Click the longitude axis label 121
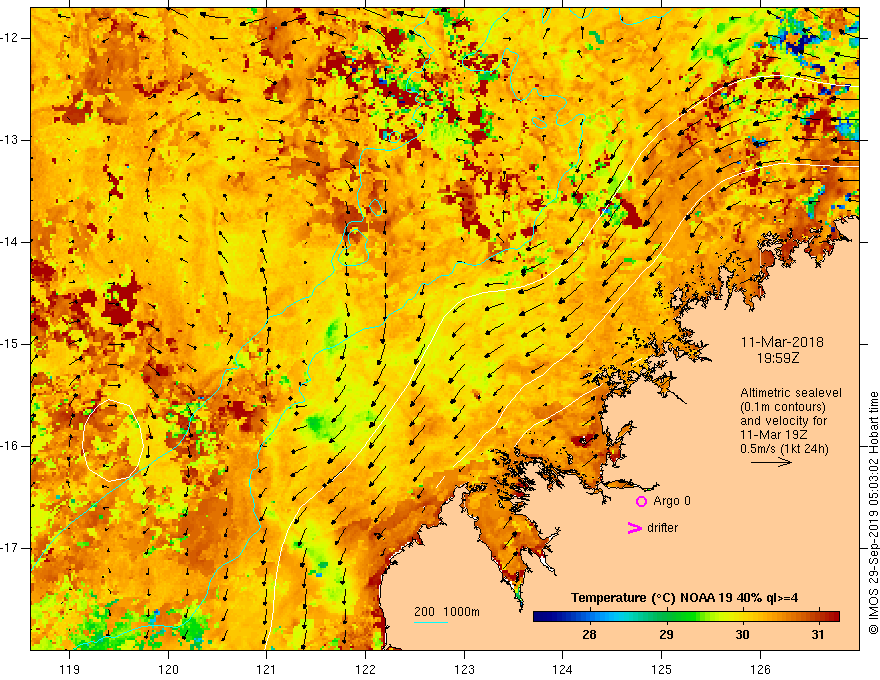880x680 pixels. pos(267,669)
